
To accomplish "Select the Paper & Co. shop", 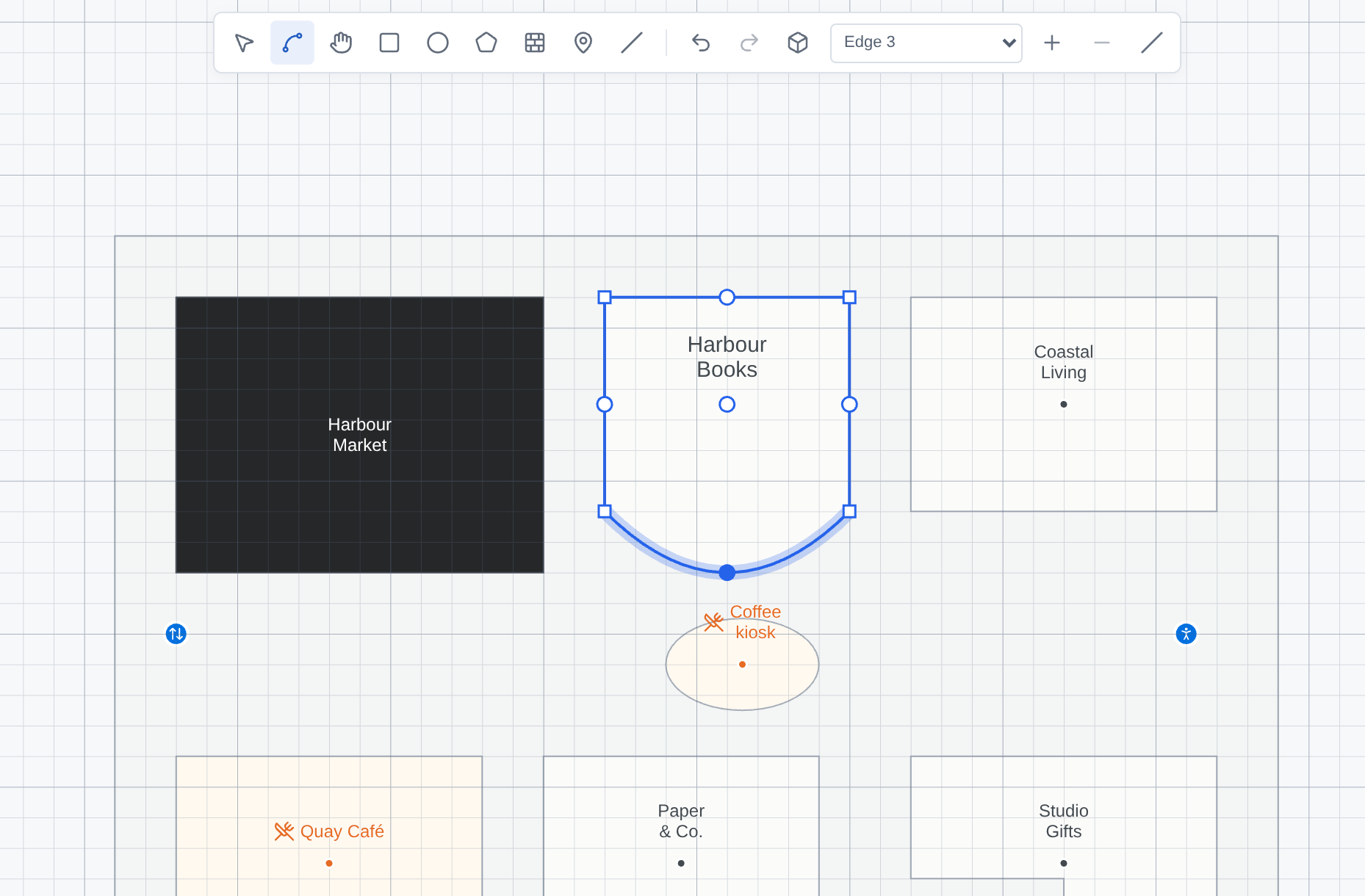I will click(x=681, y=826).
